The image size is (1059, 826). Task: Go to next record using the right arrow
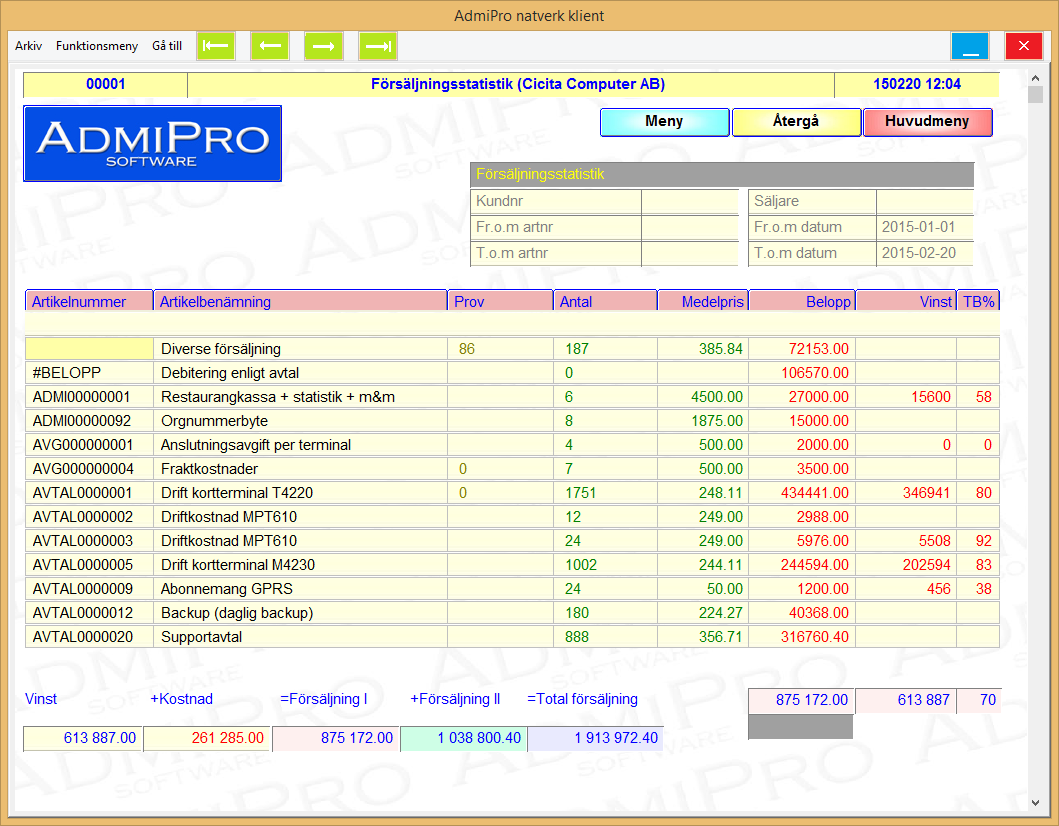pos(324,46)
